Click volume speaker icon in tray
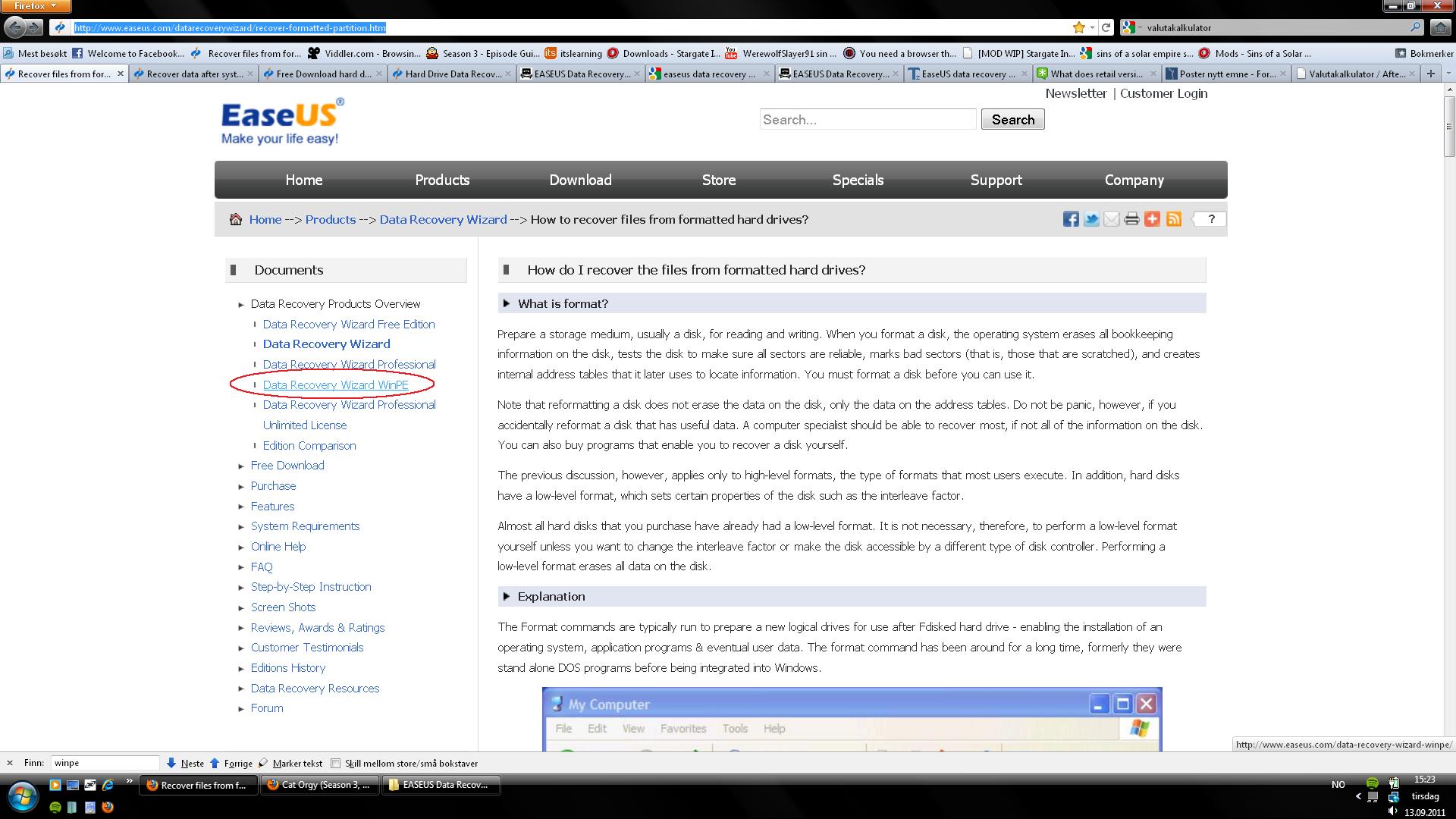Screen dimensions: 1456x819 click(1392, 811)
